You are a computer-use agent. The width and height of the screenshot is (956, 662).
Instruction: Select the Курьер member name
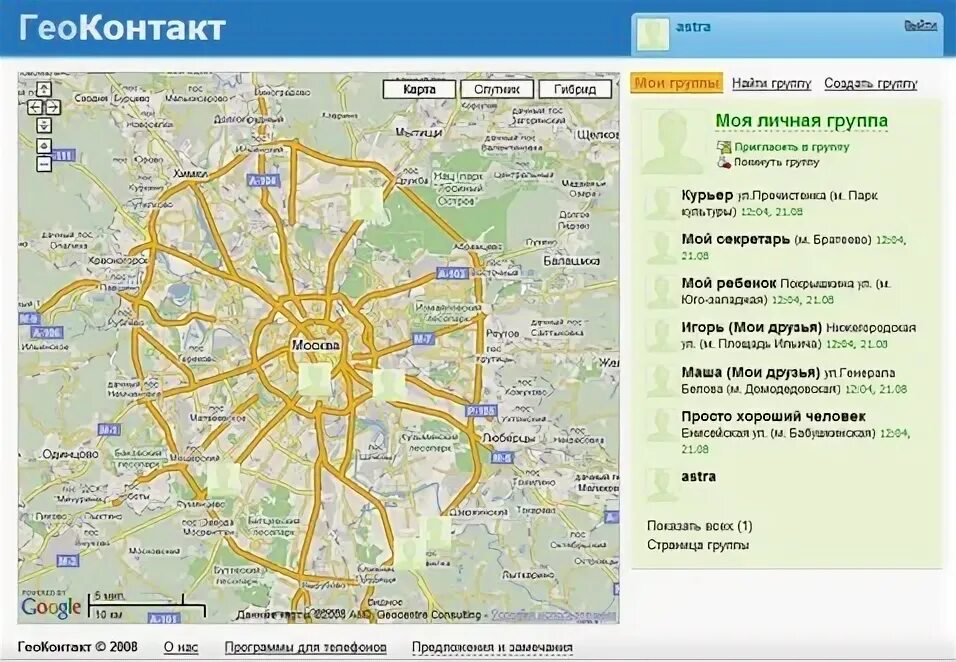[707, 195]
